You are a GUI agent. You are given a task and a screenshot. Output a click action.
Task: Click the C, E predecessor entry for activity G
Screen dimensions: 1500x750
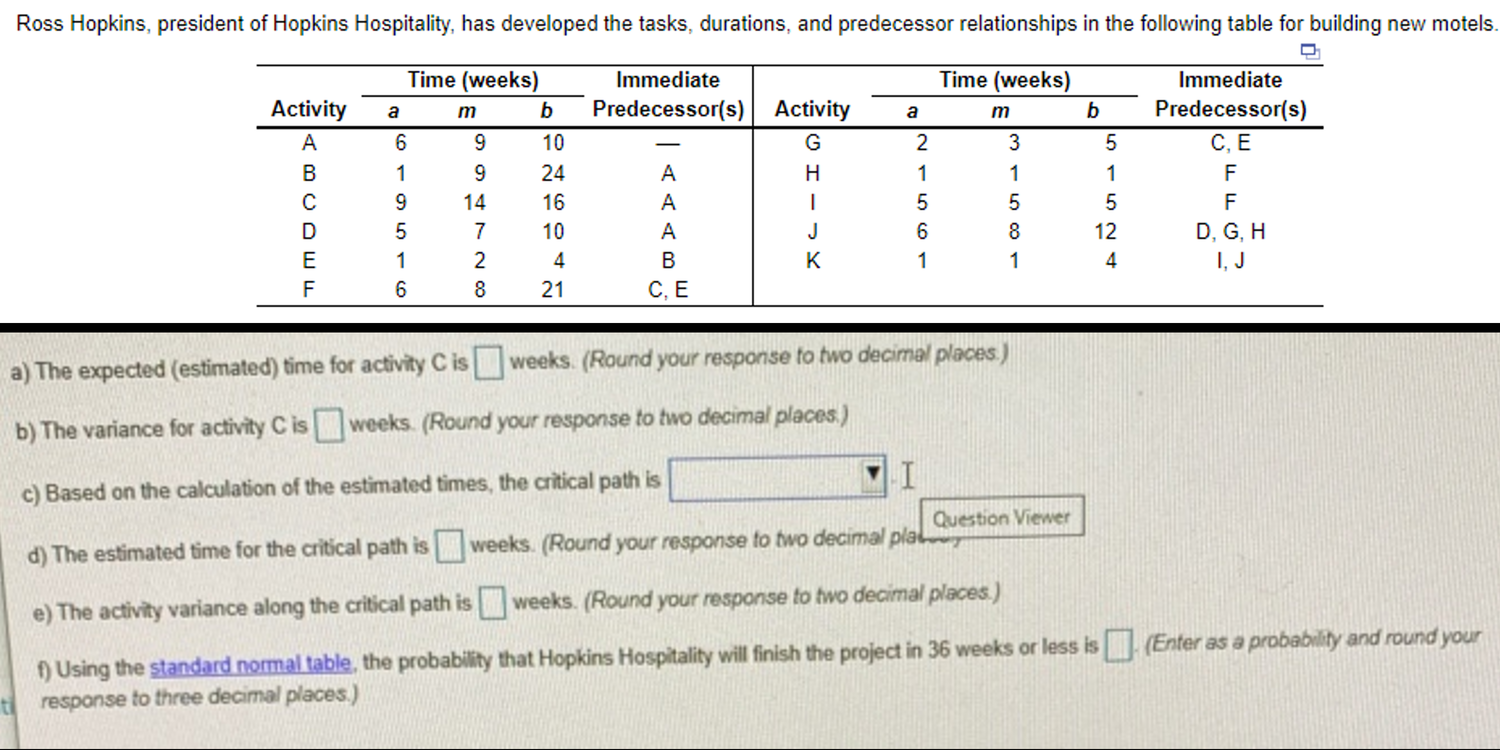pos(1230,142)
